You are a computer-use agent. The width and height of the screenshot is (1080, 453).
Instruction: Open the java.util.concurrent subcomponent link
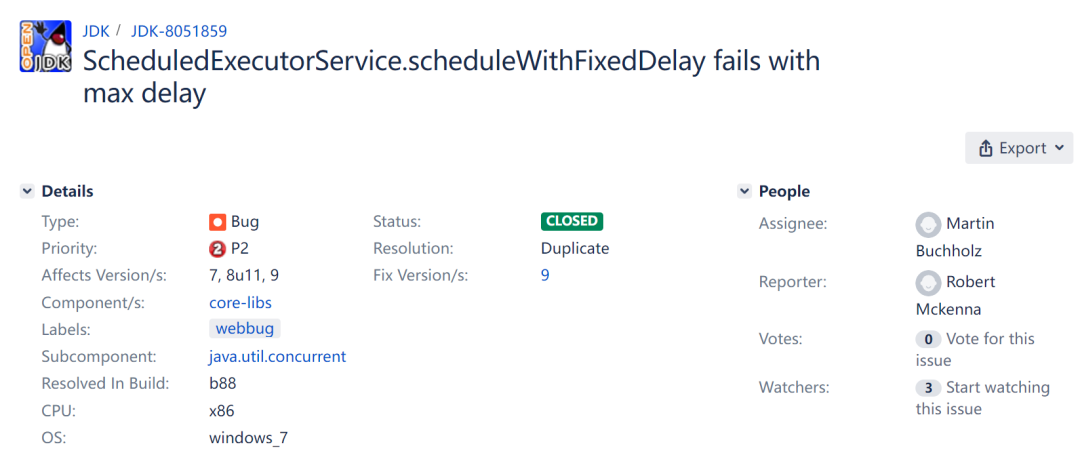pyautogui.click(x=277, y=356)
